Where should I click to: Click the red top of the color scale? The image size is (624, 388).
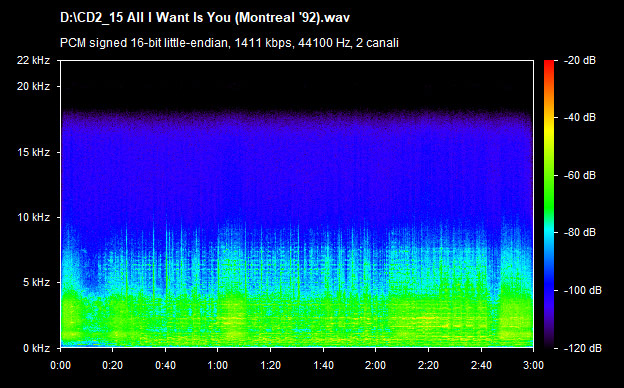coord(549,64)
